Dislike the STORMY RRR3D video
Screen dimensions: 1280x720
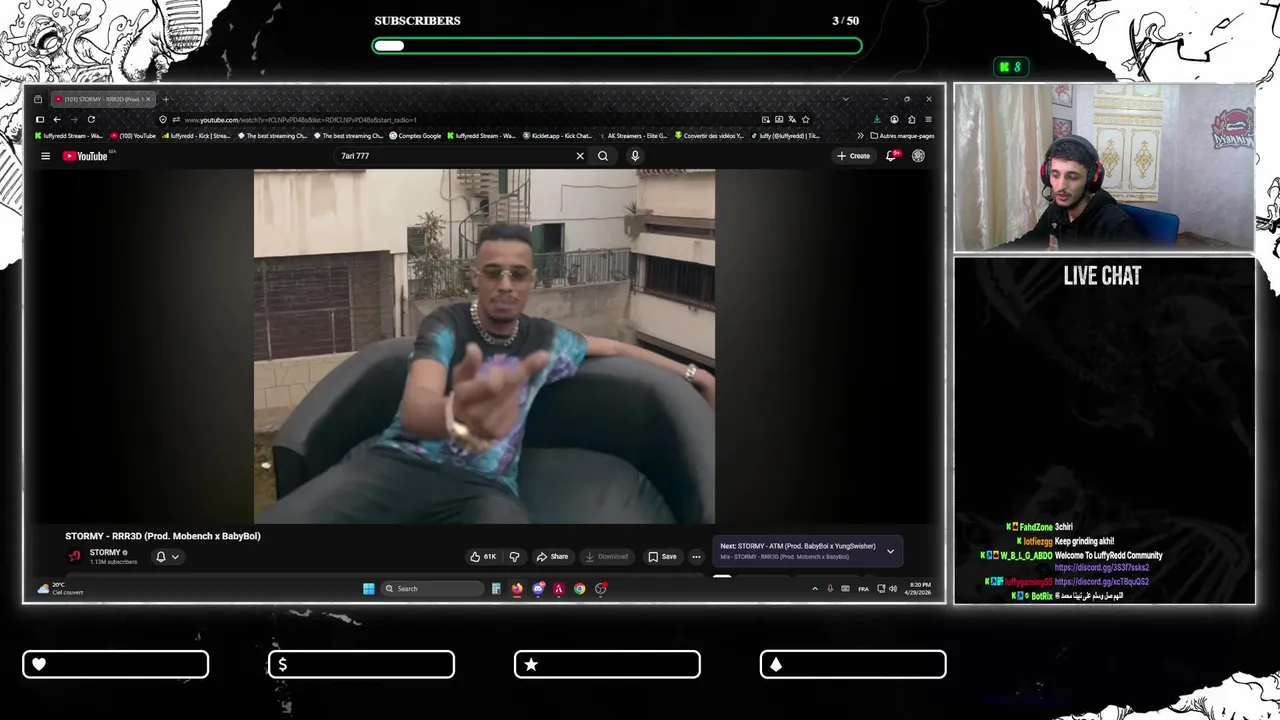pos(514,557)
